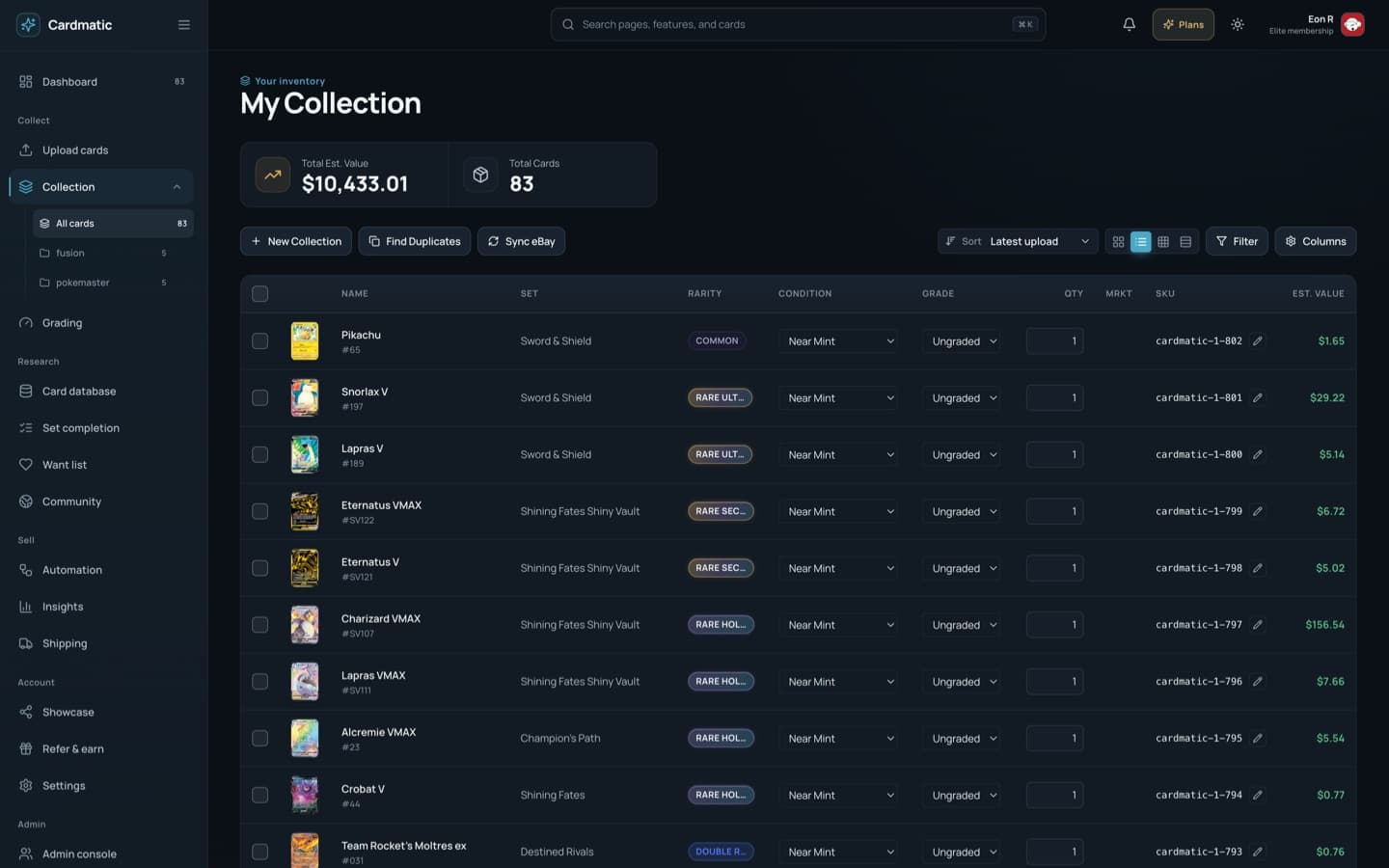
Task: Open Want list page
Action: (x=101, y=465)
